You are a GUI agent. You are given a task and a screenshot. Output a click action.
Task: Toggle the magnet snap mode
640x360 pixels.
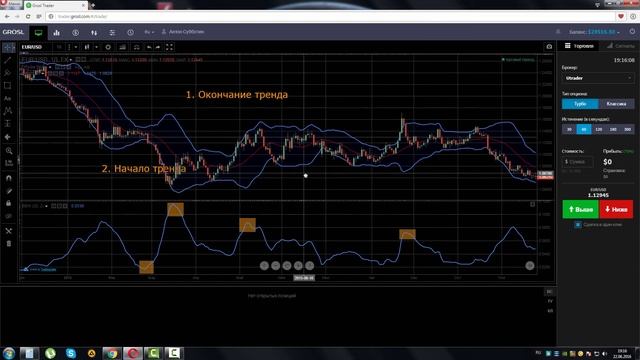tap(9, 178)
